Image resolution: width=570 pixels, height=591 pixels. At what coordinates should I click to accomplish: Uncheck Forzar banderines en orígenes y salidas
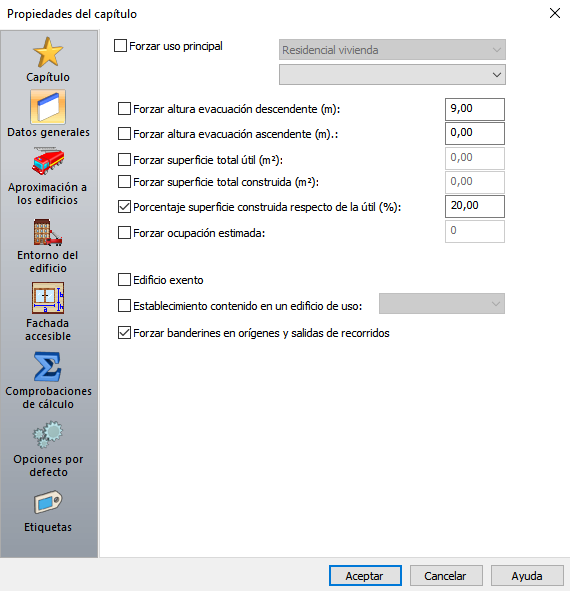[124, 333]
